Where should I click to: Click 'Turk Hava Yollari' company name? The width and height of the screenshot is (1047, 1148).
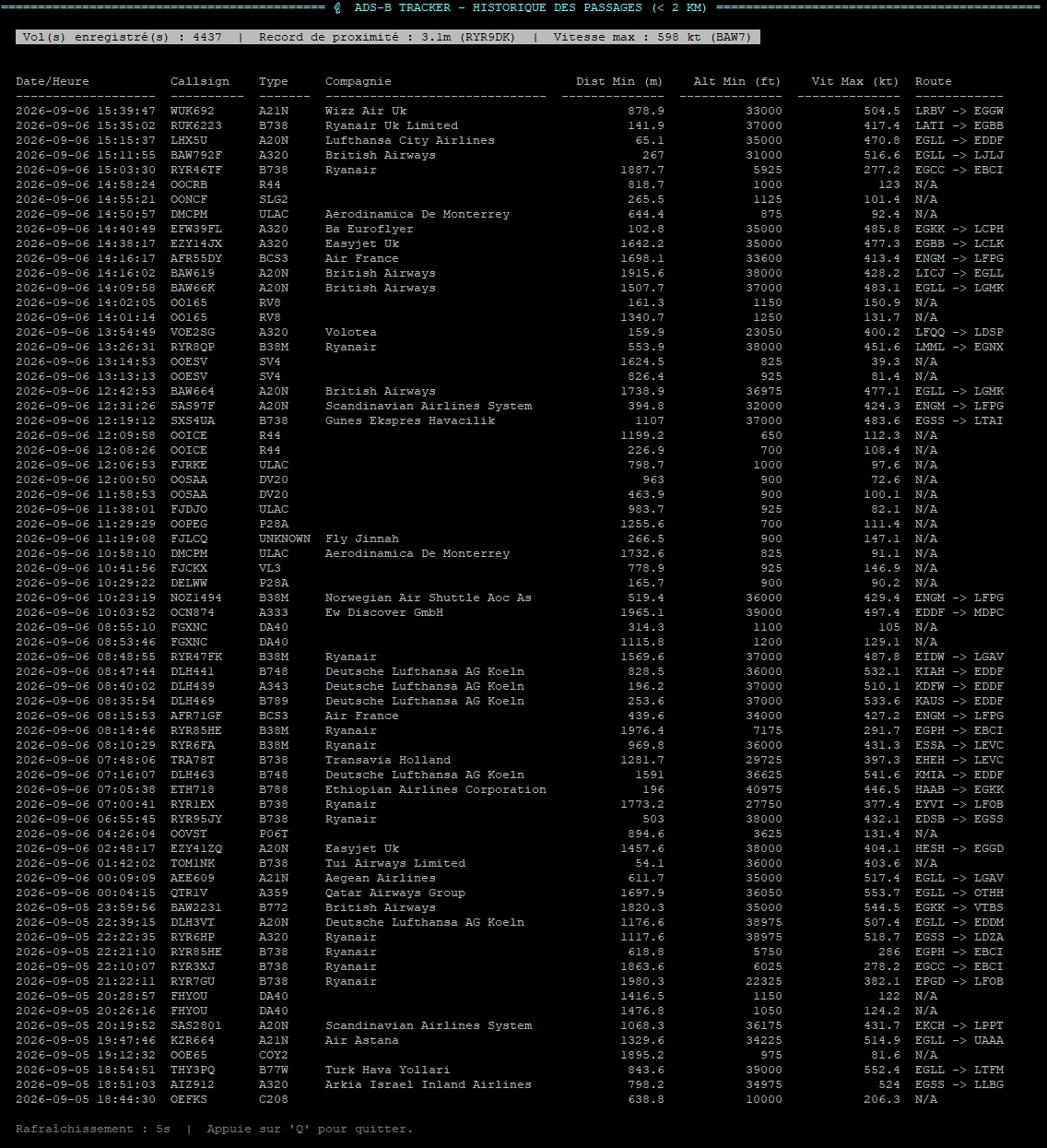pos(388,1070)
